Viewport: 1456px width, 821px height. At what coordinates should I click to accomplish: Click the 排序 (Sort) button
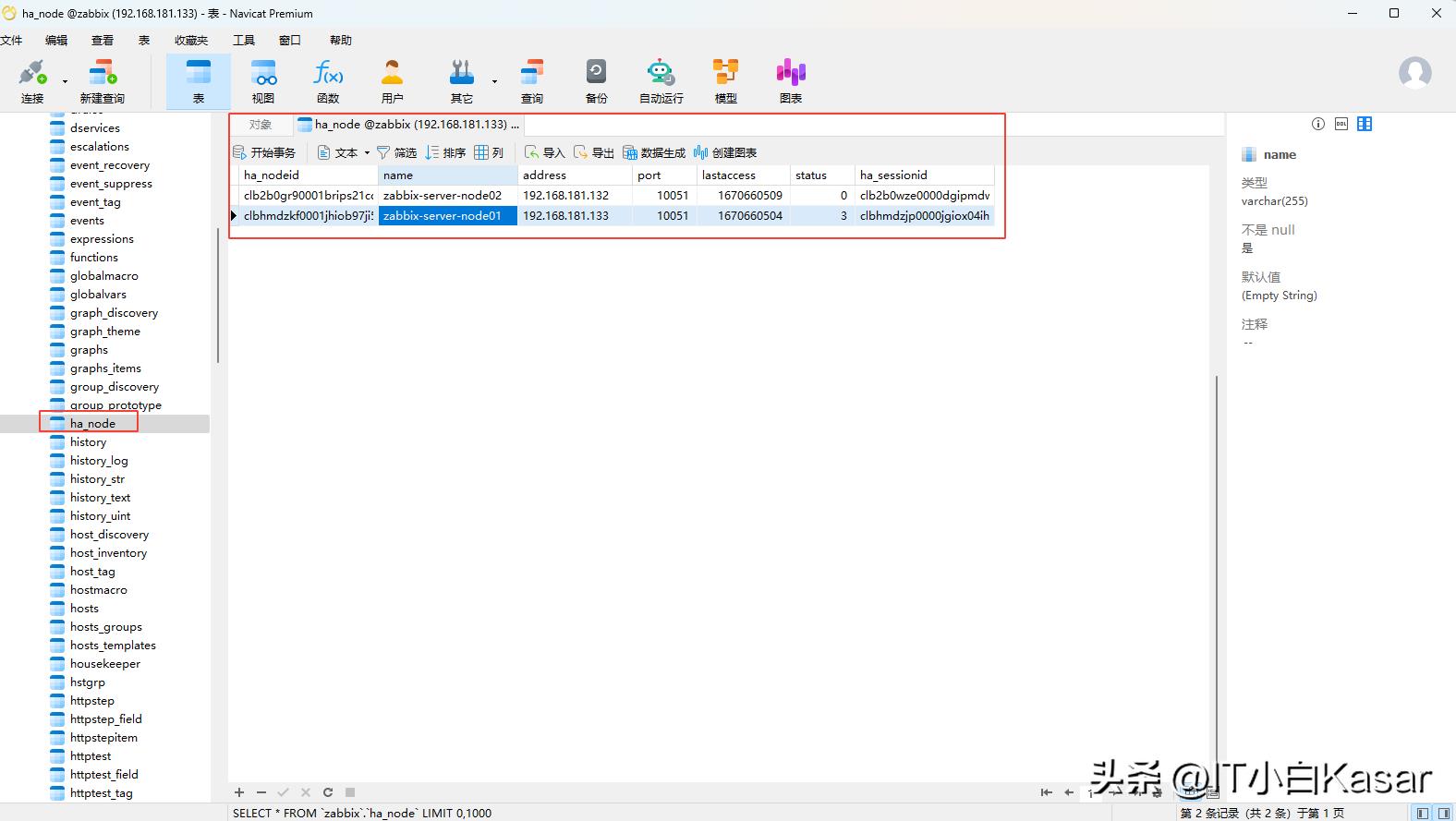click(445, 152)
